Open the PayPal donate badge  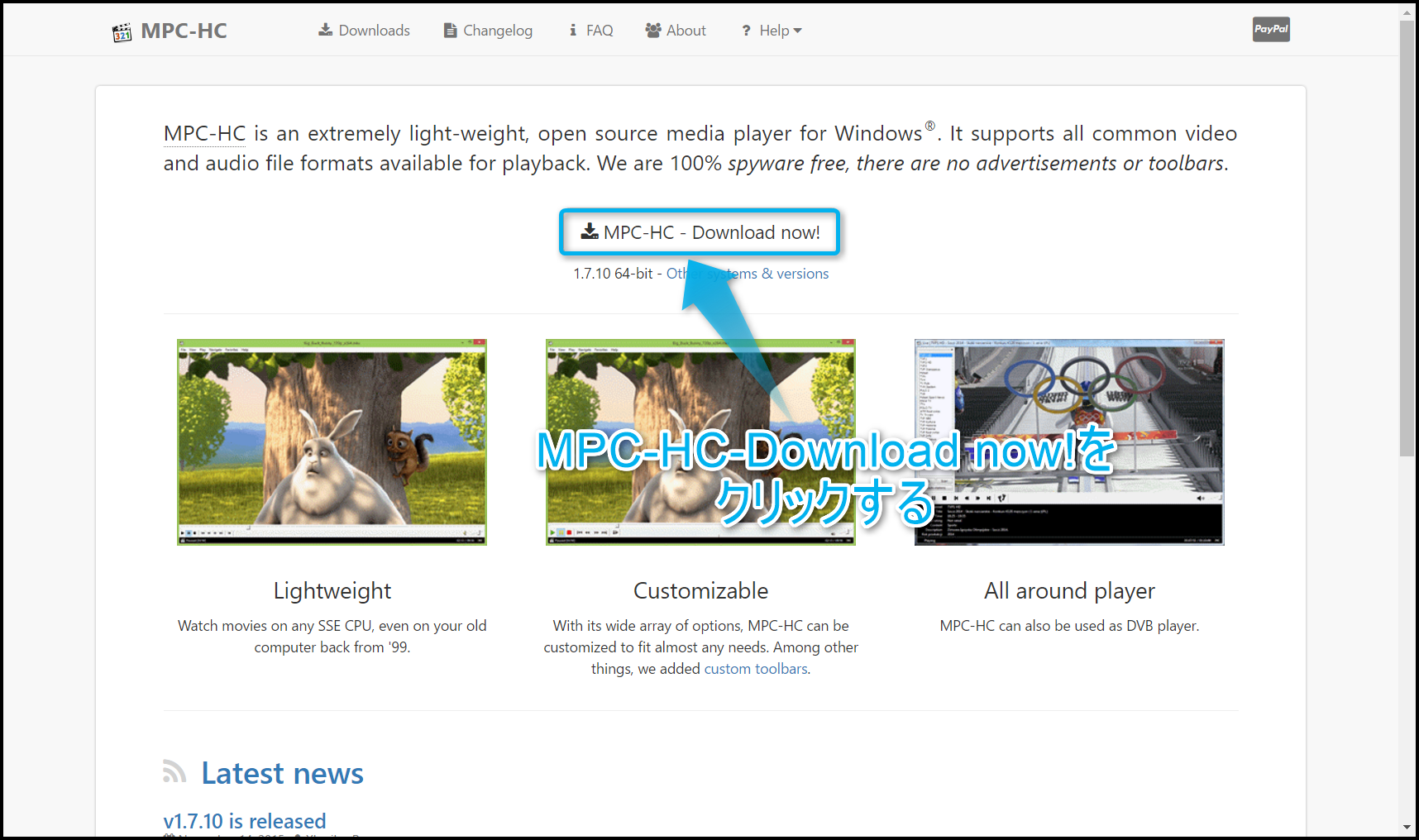[x=1271, y=30]
